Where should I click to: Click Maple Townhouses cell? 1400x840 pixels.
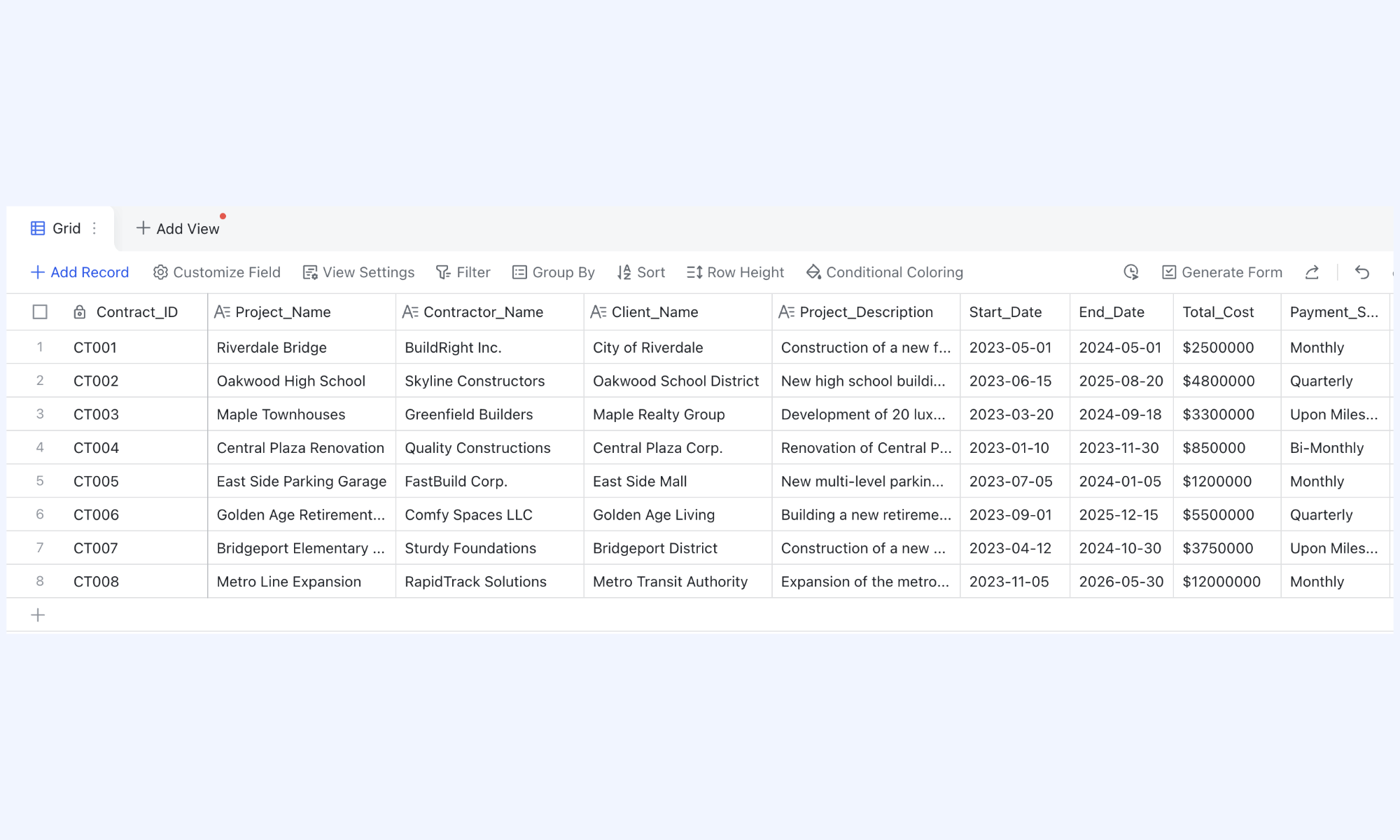point(302,414)
